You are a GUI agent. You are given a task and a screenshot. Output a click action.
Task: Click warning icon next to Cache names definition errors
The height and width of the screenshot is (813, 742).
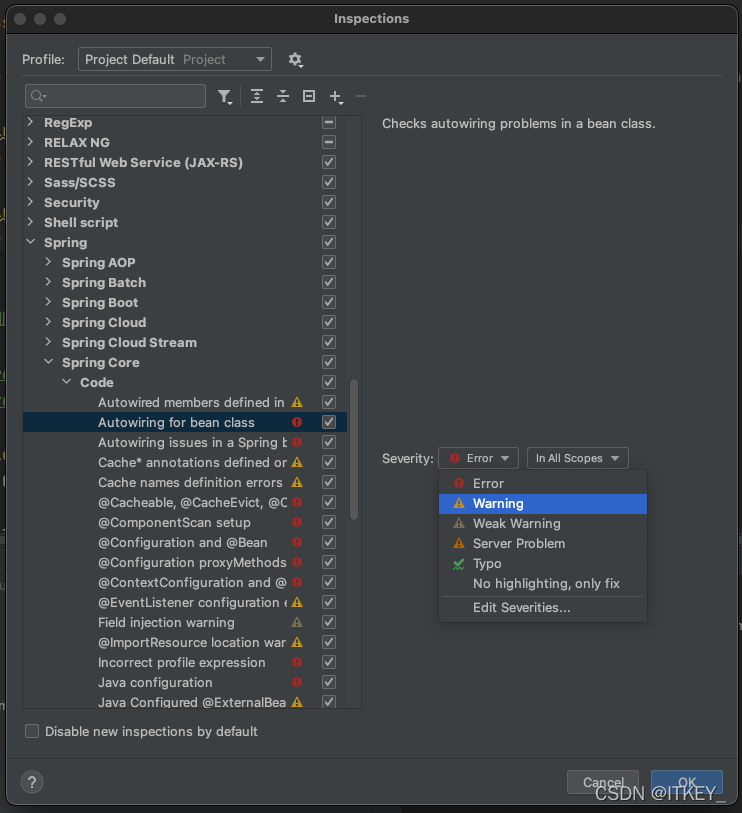[297, 482]
